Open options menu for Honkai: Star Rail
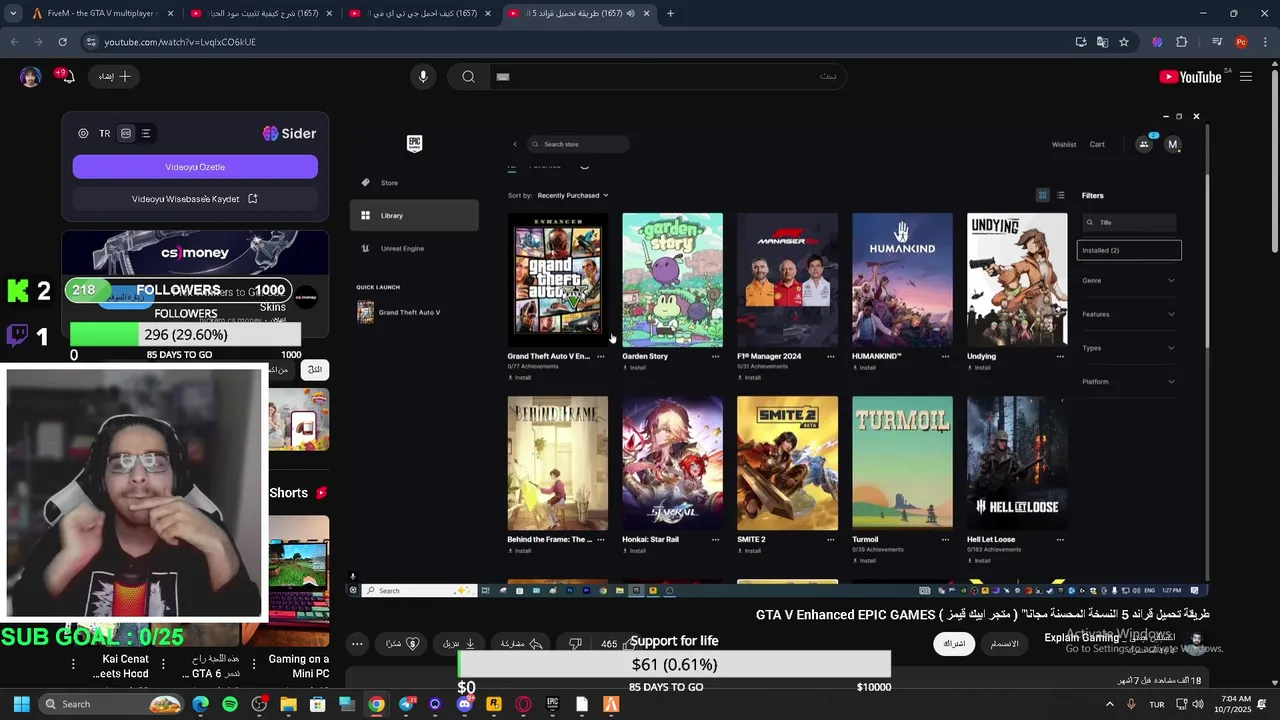Image resolution: width=1280 pixels, height=720 pixels. coord(715,539)
